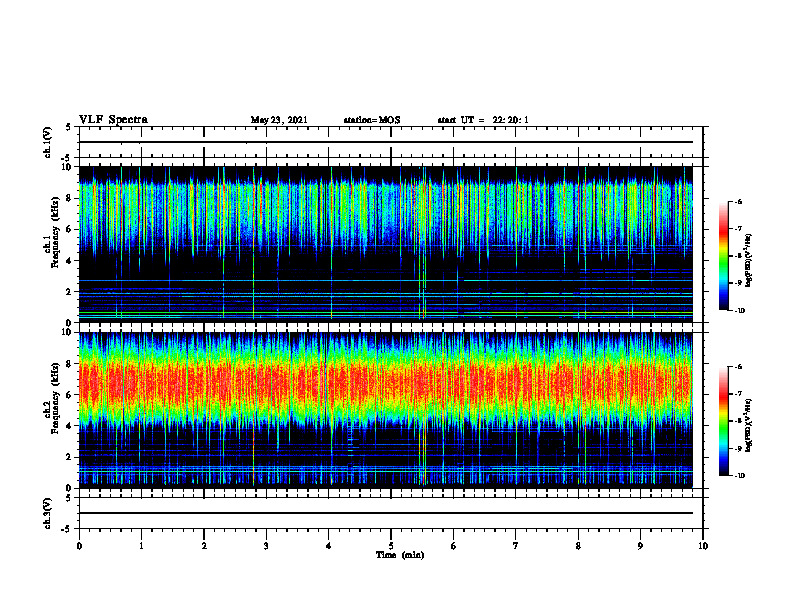Screen dimensions: 792x612
Task: Click the "5" minute tick label
Action: point(391,546)
